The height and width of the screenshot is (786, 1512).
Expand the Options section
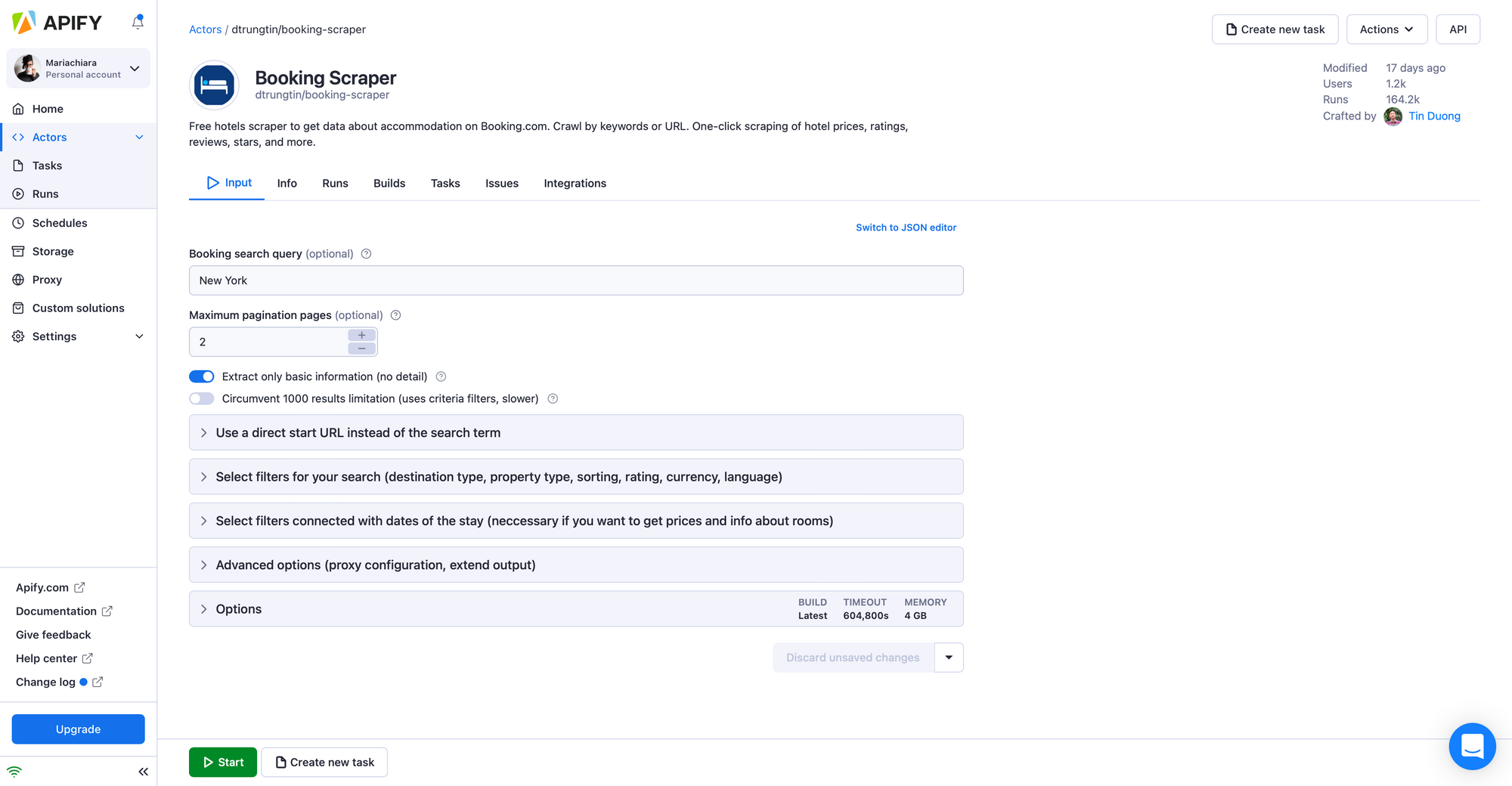576,609
